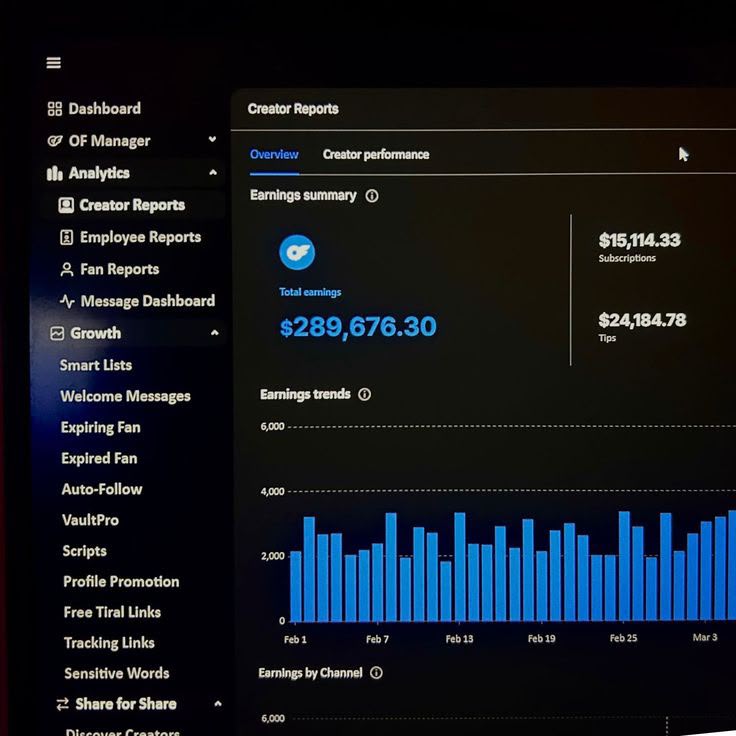Open Sensitive Words
Image resolution: width=736 pixels, height=736 pixels.
[116, 674]
